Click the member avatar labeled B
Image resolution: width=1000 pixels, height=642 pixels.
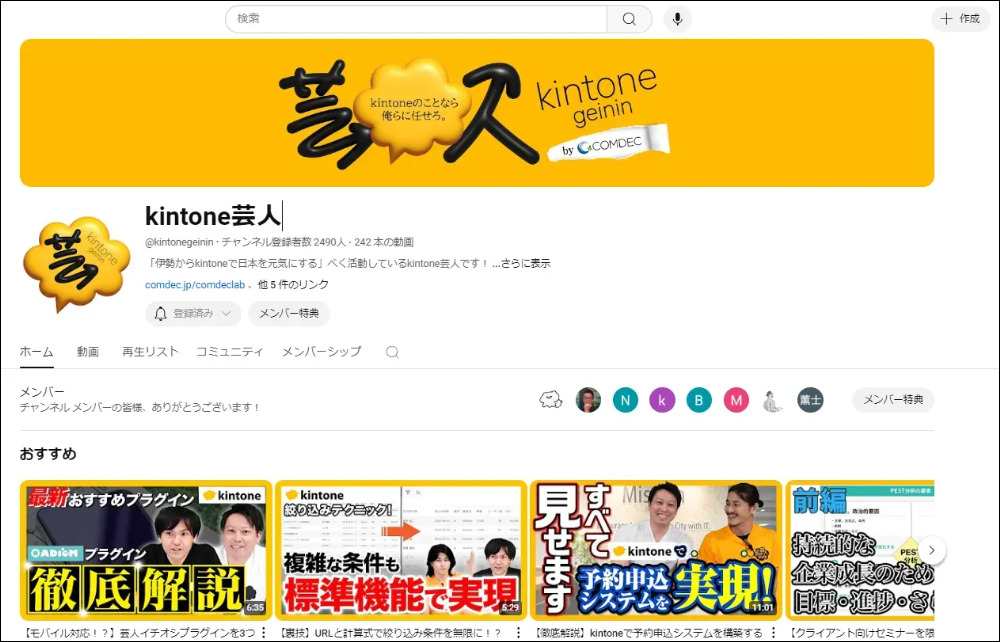click(699, 400)
